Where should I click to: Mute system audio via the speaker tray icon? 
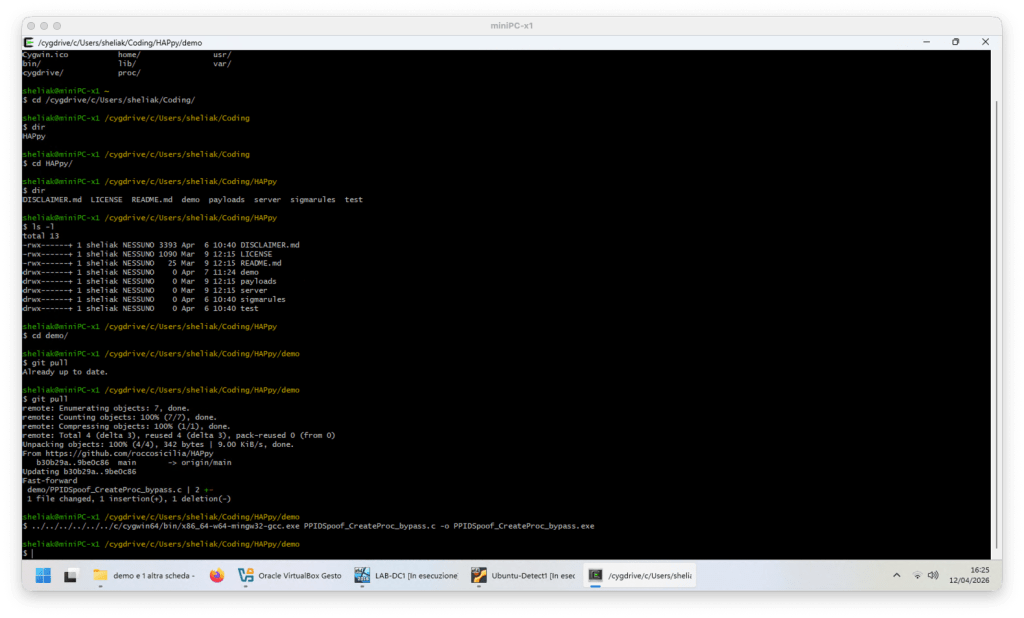(x=932, y=575)
